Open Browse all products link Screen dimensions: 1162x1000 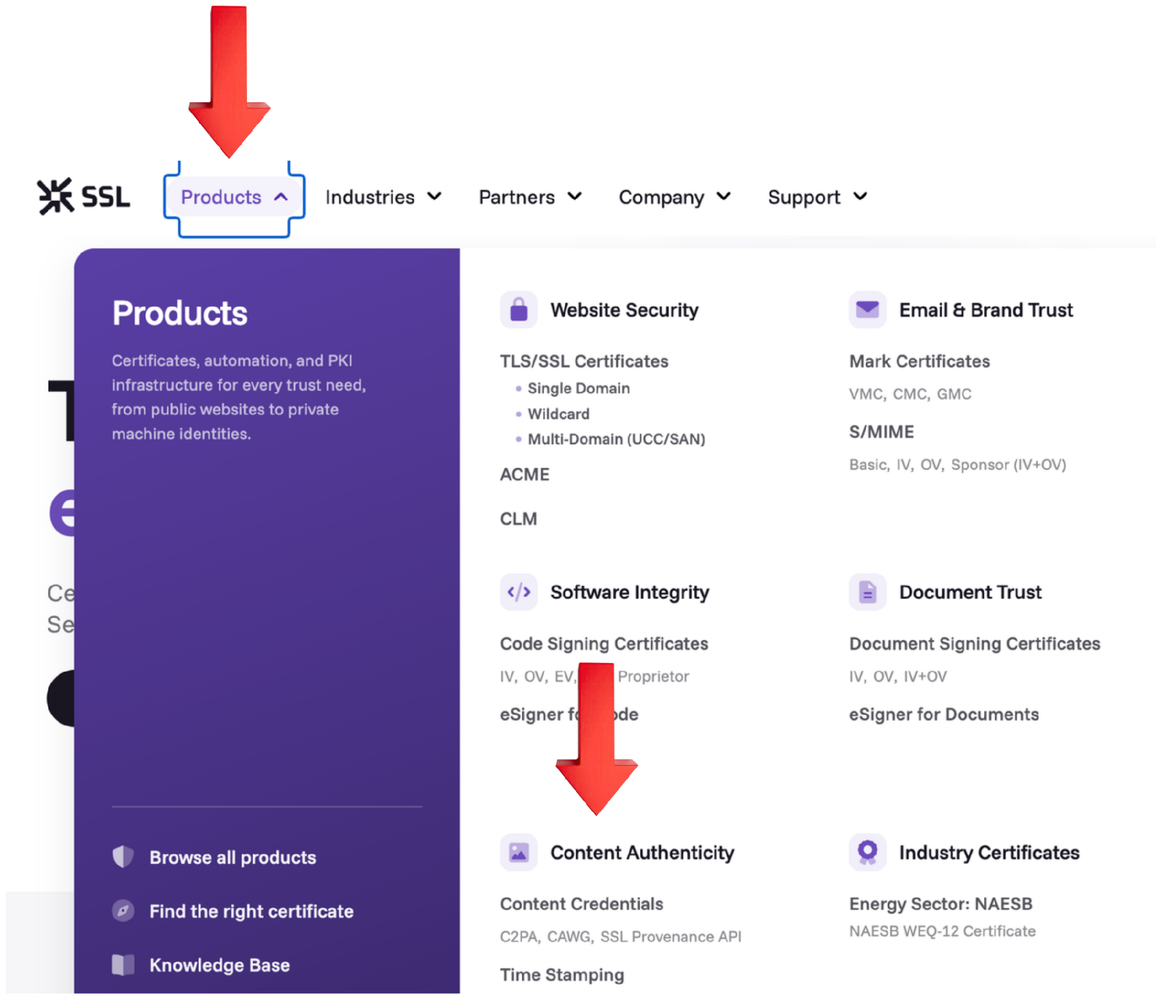pos(233,858)
